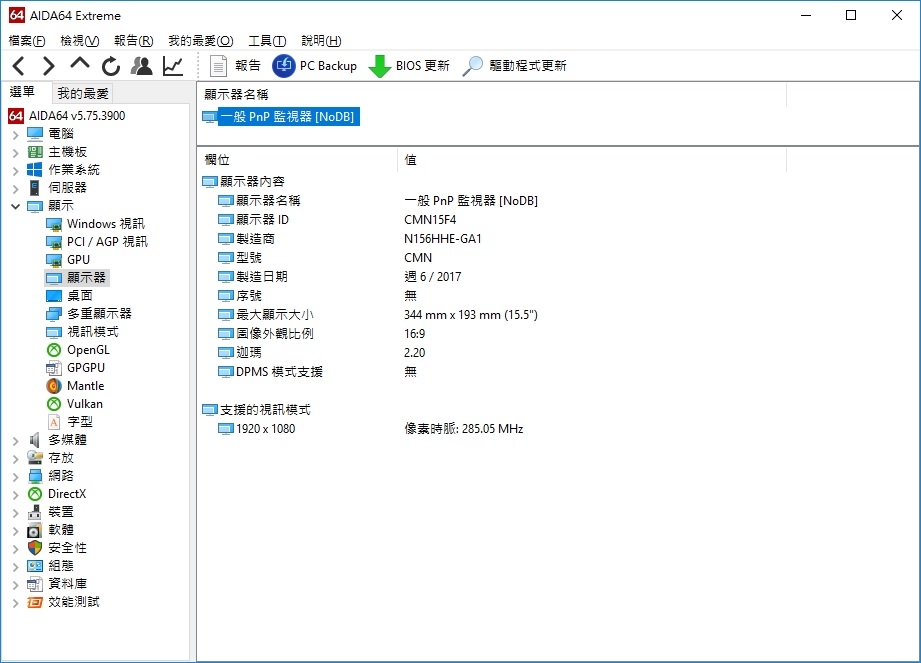Select the GPGPU tree item
The image size is (921, 663).
pos(76,368)
